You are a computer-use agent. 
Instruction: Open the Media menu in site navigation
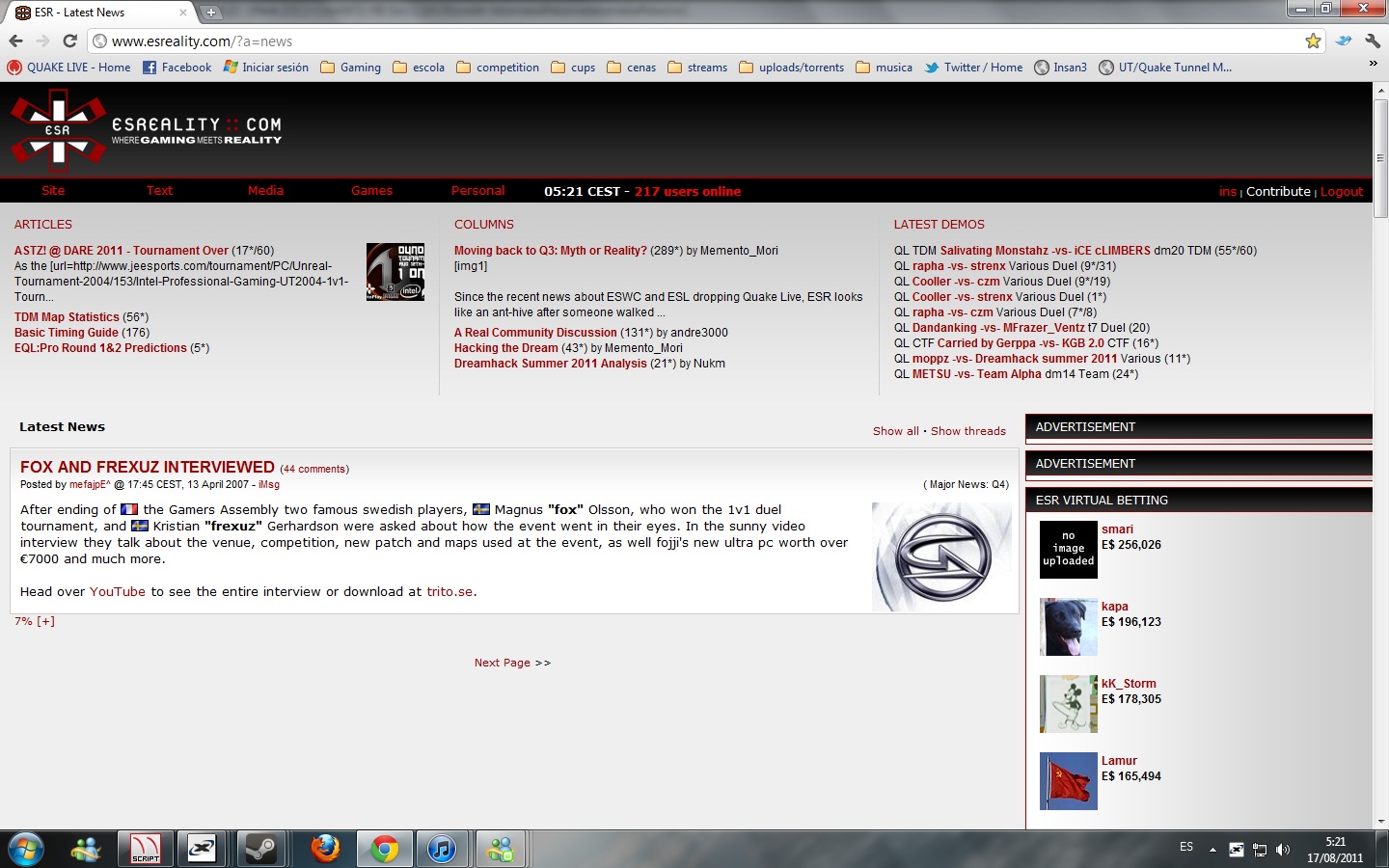click(265, 191)
